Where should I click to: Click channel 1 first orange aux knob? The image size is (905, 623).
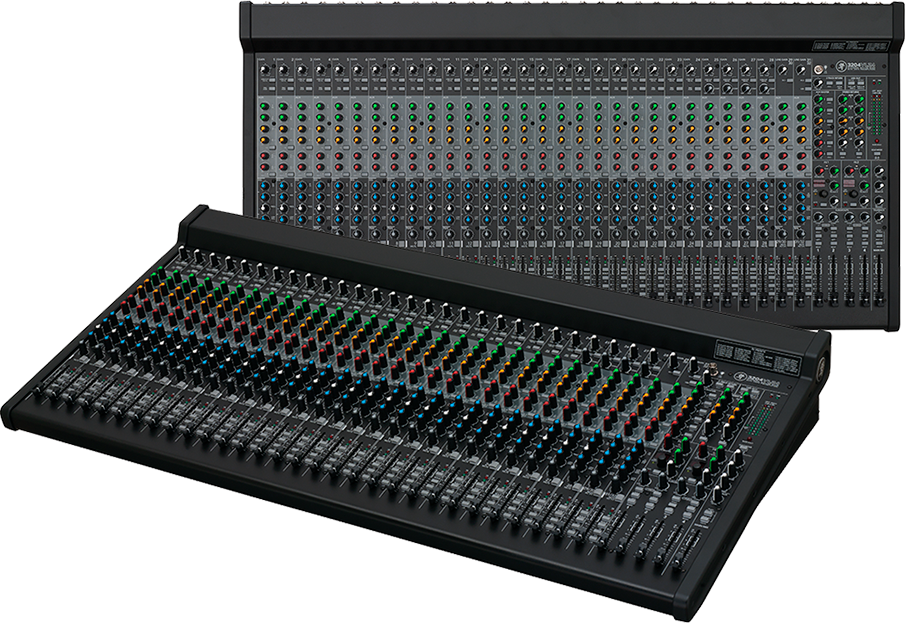click(265, 129)
